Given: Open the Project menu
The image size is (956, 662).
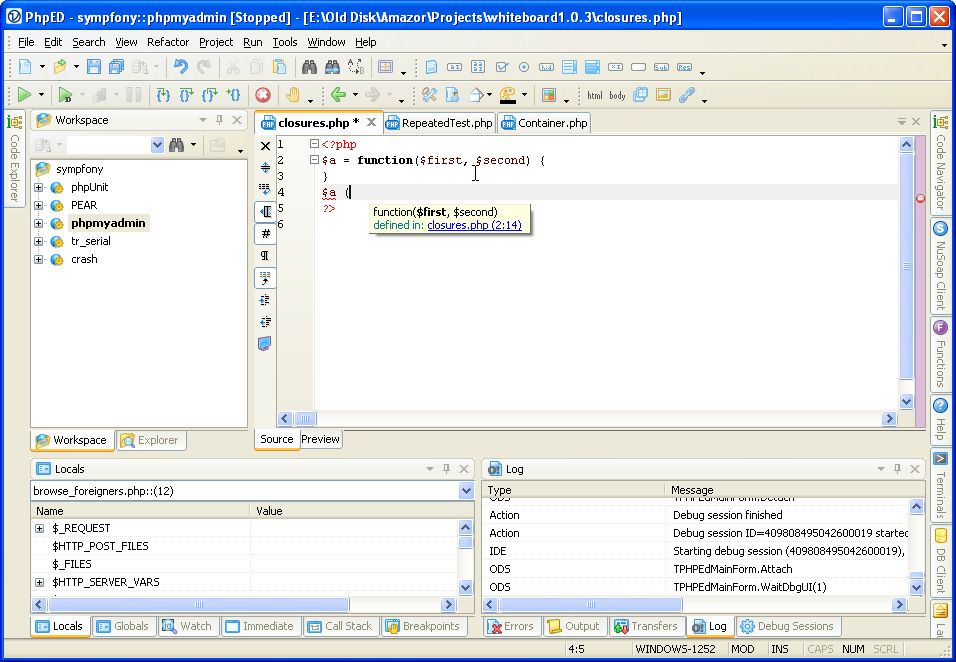Looking at the screenshot, I should point(216,42).
